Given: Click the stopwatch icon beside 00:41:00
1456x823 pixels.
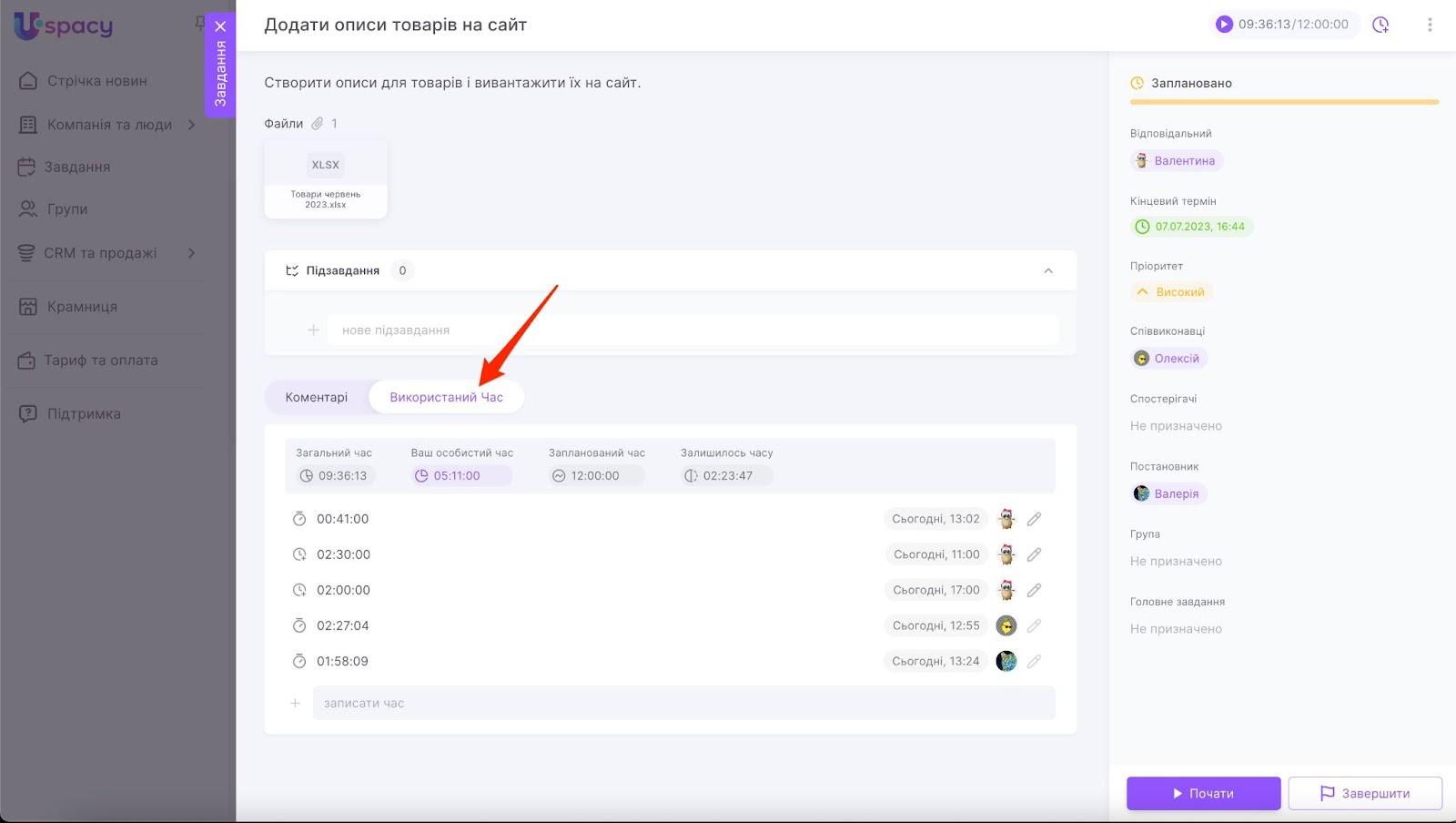Looking at the screenshot, I should (299, 520).
